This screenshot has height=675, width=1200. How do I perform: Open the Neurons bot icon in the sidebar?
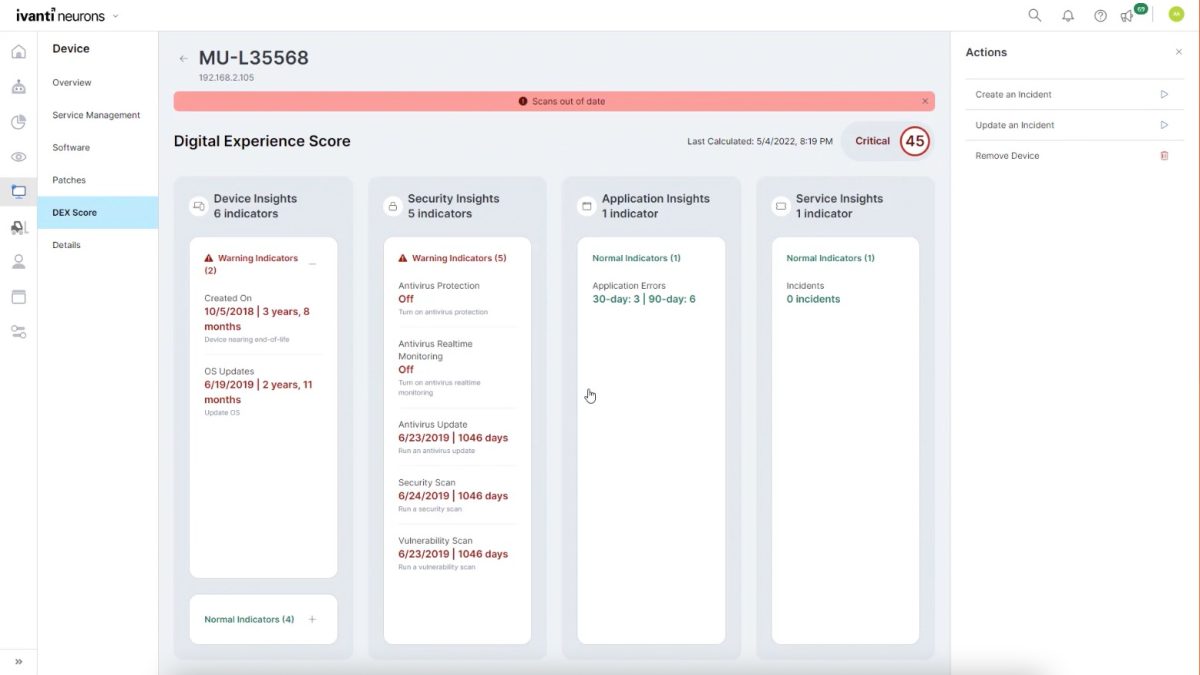tap(18, 86)
